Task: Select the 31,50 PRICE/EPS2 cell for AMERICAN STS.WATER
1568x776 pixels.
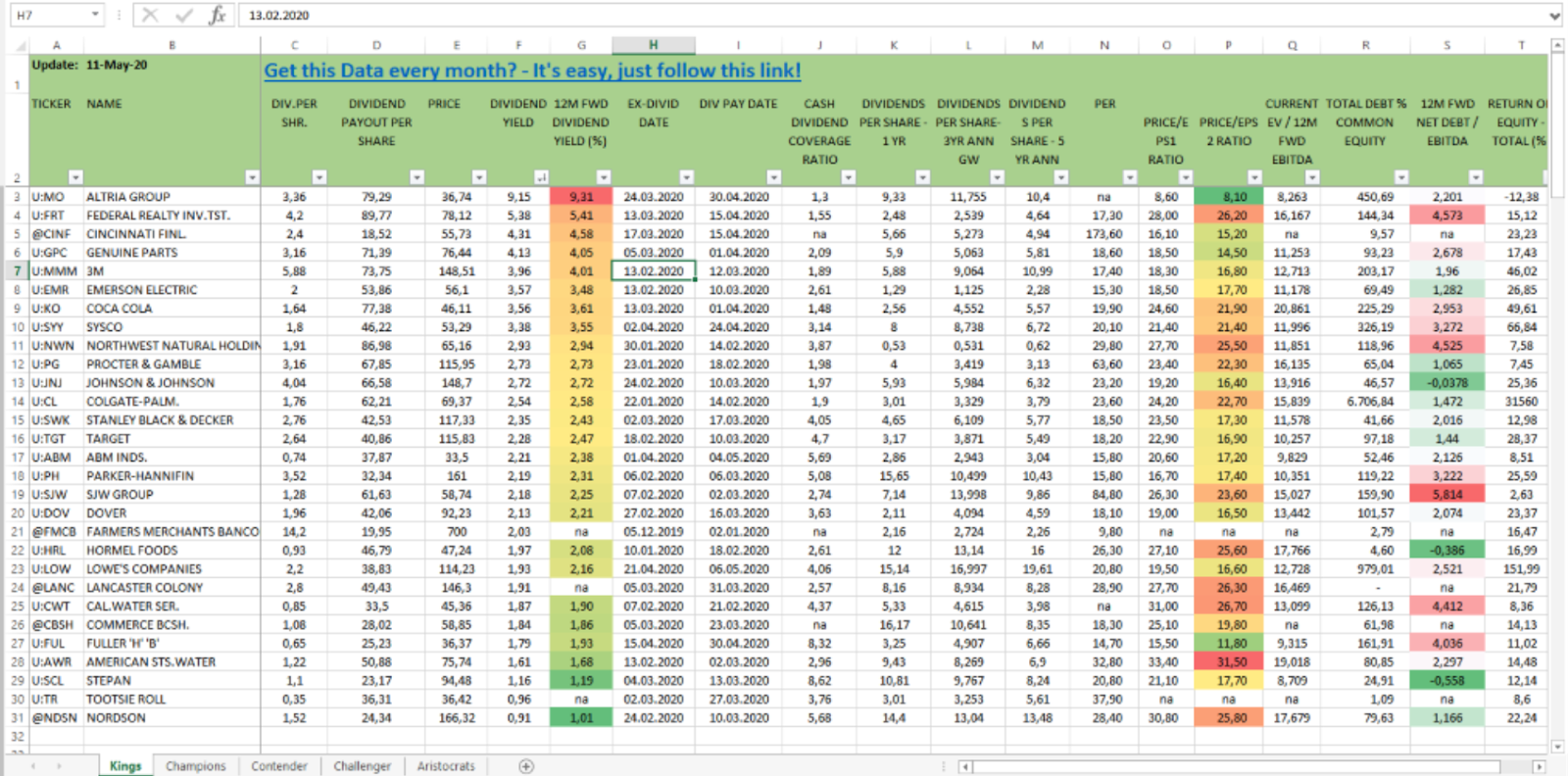Action: coord(1228,662)
